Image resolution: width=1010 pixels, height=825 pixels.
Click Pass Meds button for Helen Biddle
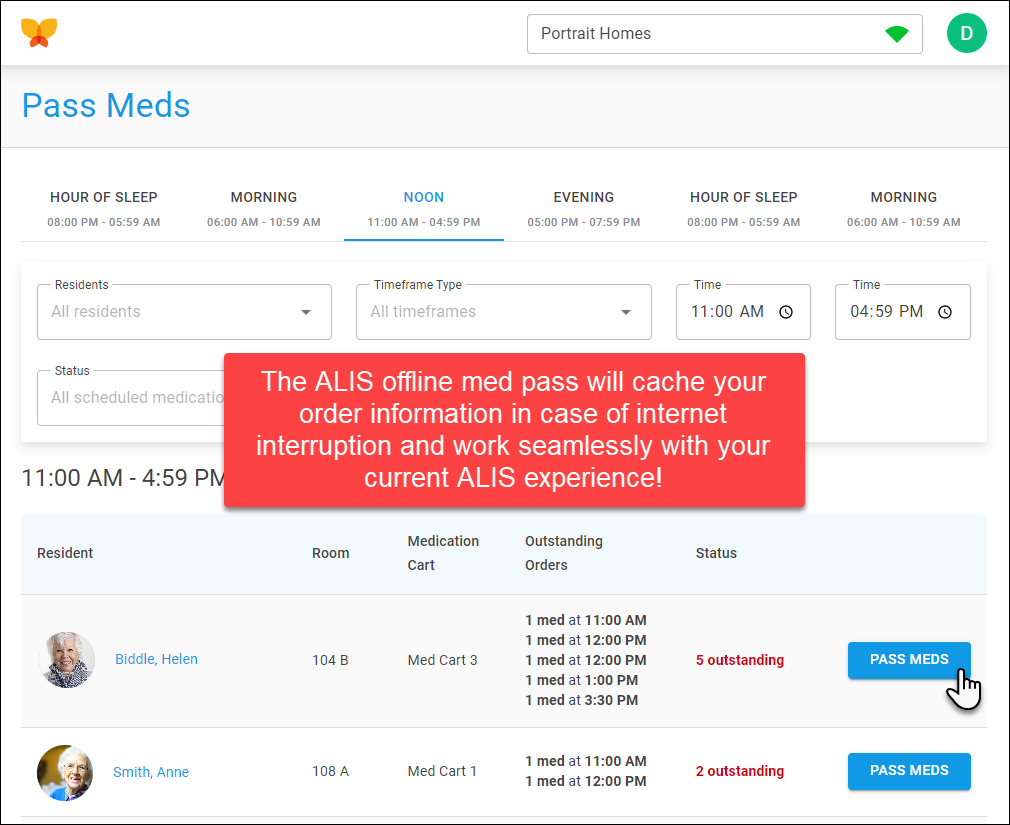[909, 660]
